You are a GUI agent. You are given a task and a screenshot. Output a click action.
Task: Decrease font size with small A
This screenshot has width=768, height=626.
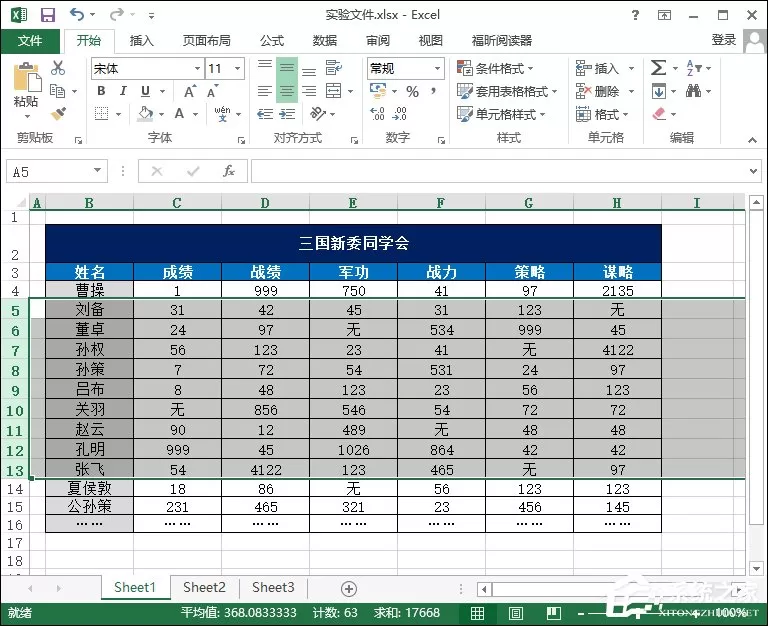(213, 91)
